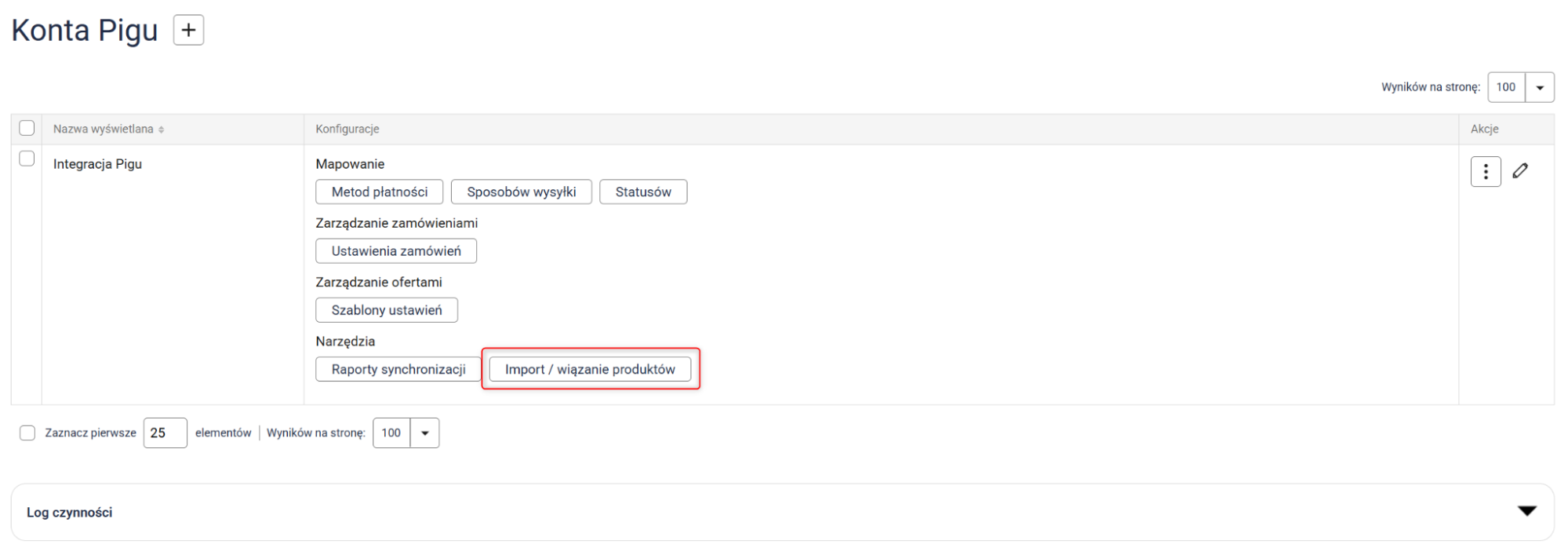The height and width of the screenshot is (555, 1568).
Task: Click Import / wiązanie produktów button
Action: point(589,369)
